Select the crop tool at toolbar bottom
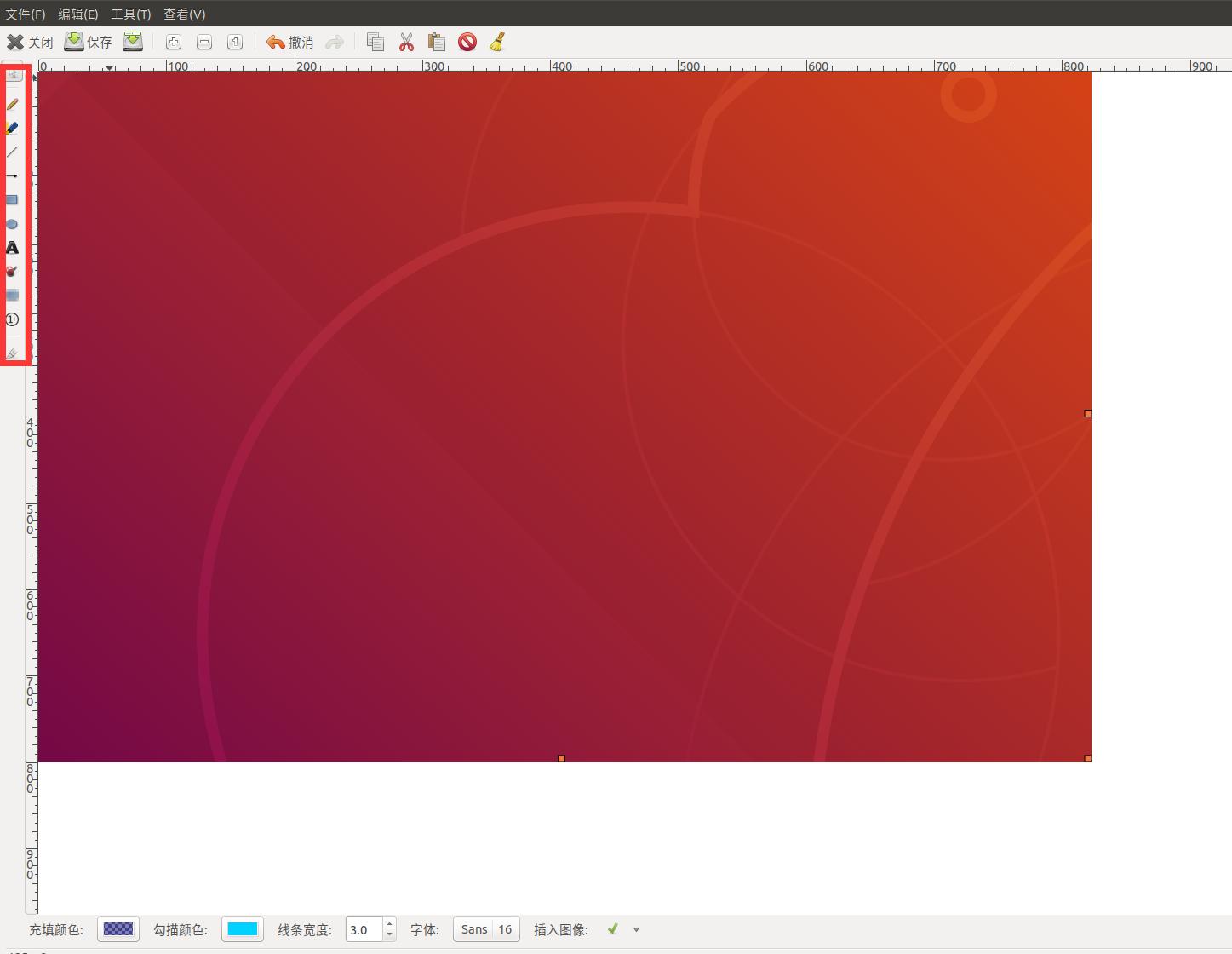Image resolution: width=1232 pixels, height=954 pixels. point(13,351)
